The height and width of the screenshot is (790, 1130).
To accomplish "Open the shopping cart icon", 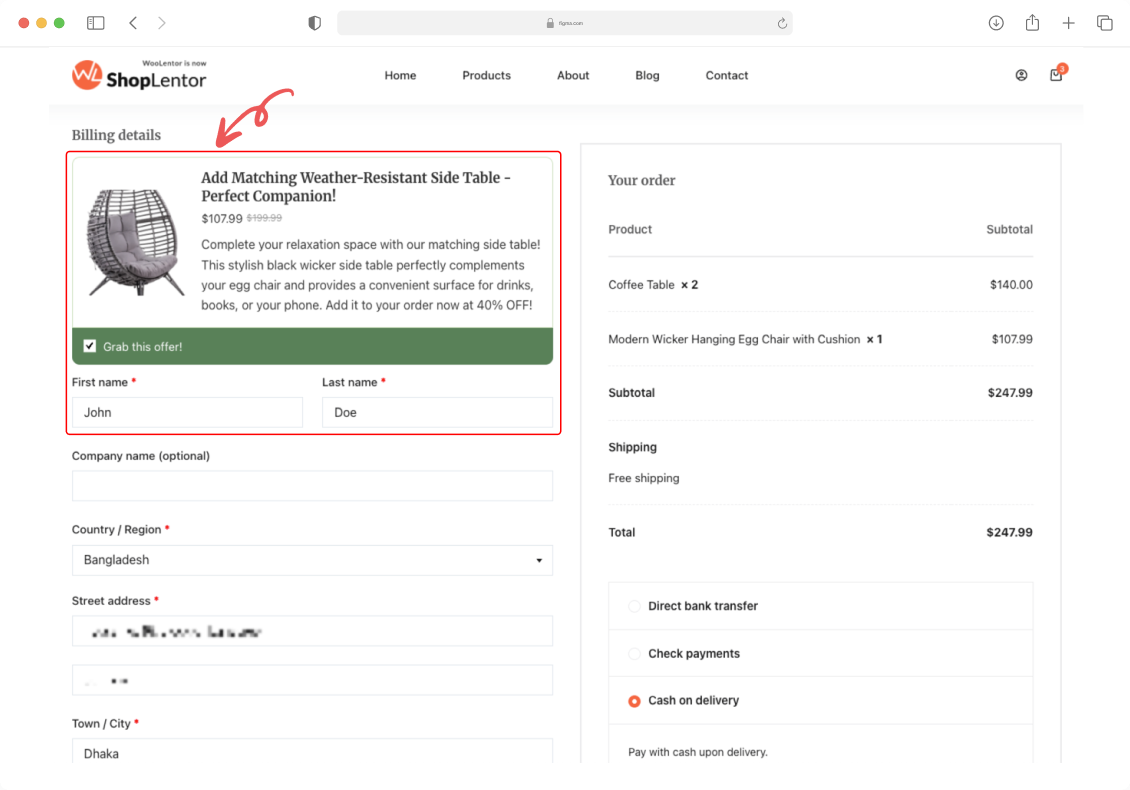I will click(x=1056, y=74).
